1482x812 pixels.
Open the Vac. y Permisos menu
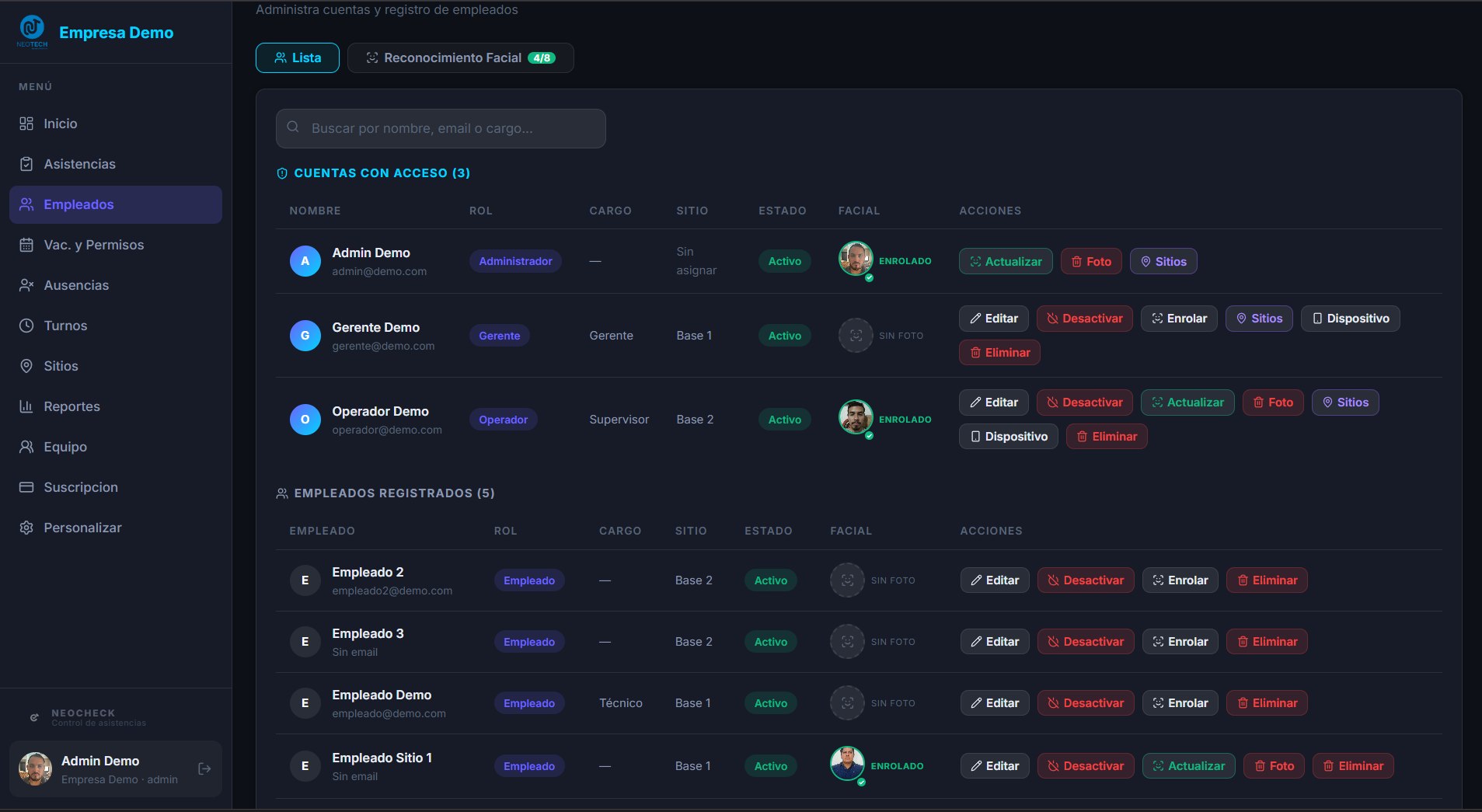click(x=93, y=245)
